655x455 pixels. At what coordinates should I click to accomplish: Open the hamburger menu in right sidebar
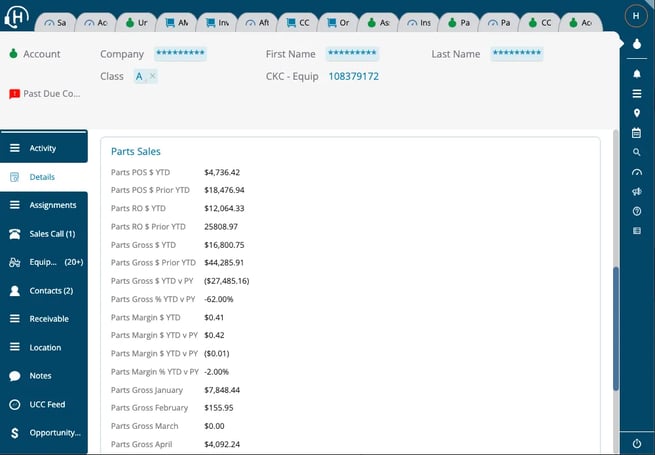(637, 94)
